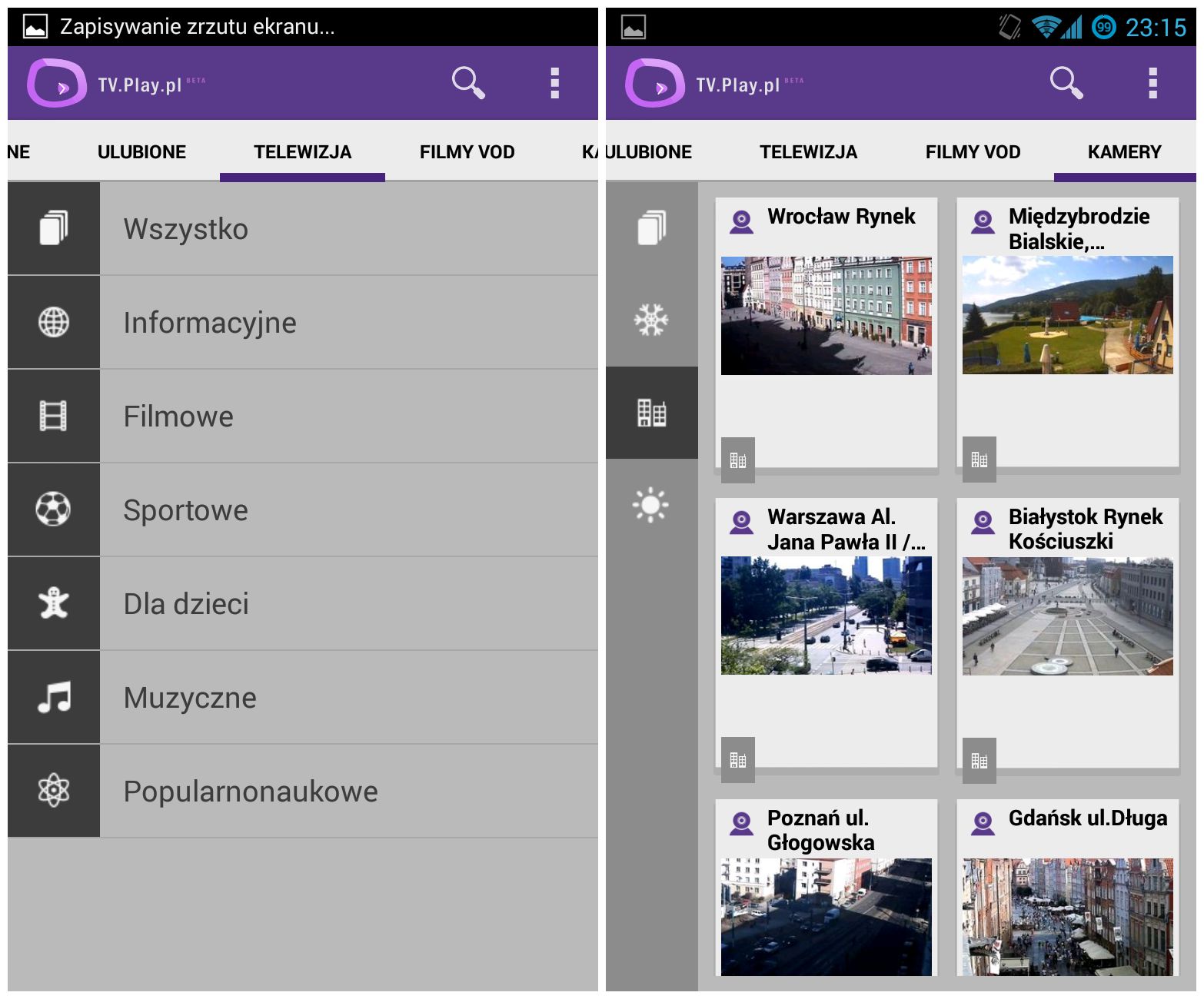Switch to KAMERY tab

tap(1124, 151)
